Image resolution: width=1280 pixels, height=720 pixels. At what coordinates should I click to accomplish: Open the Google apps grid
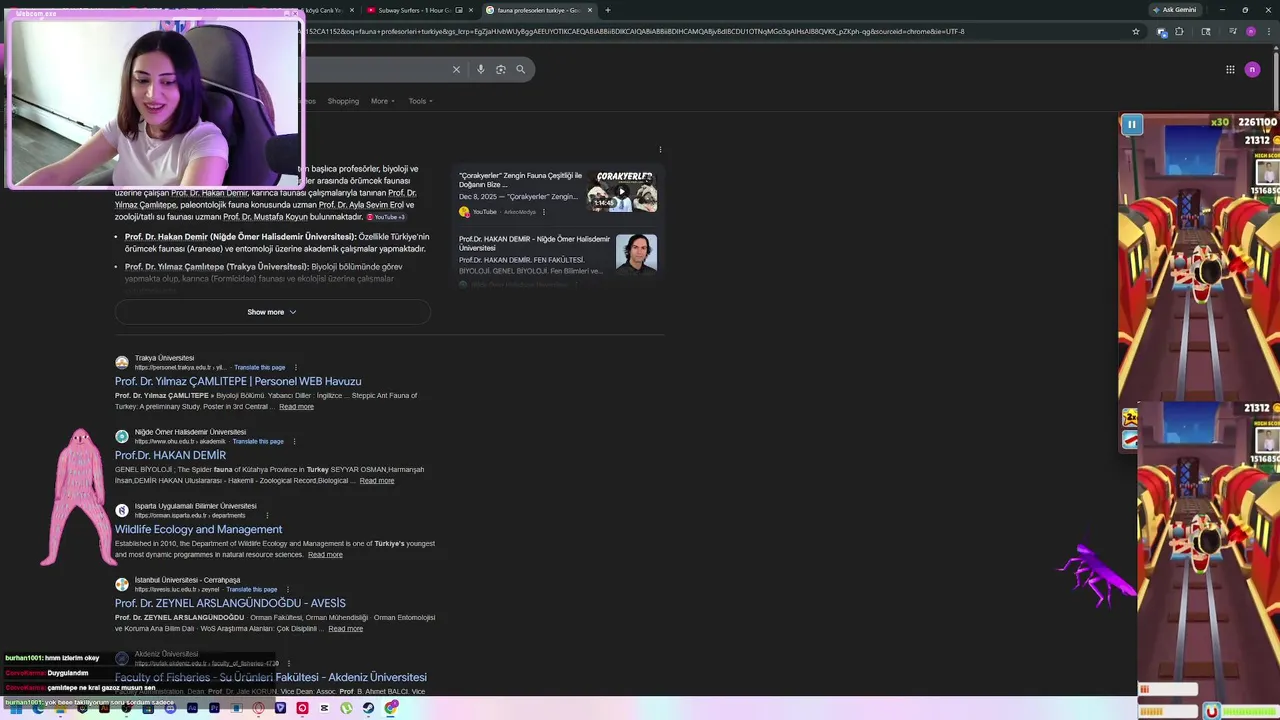[x=1230, y=69]
